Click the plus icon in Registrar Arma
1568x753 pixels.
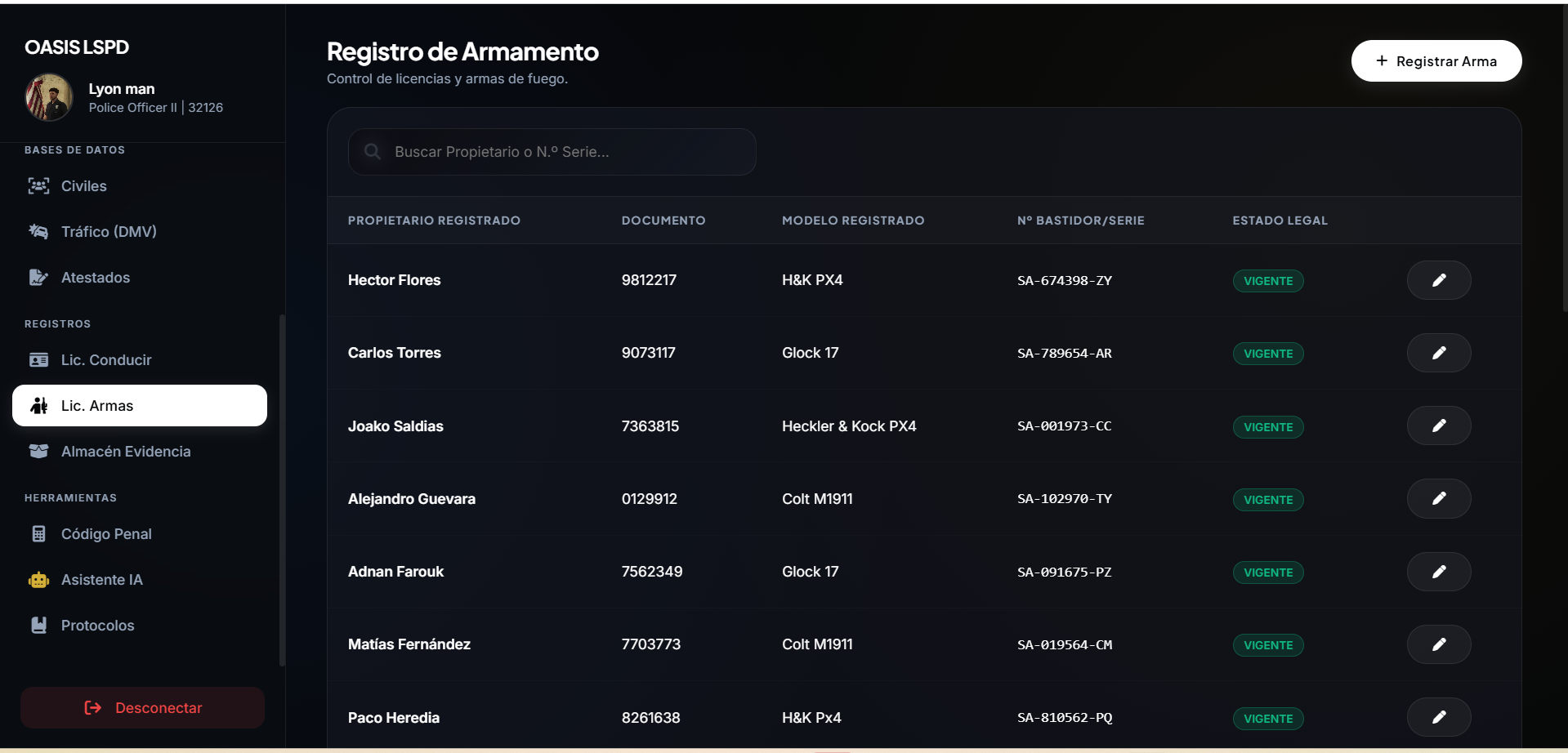[1382, 60]
